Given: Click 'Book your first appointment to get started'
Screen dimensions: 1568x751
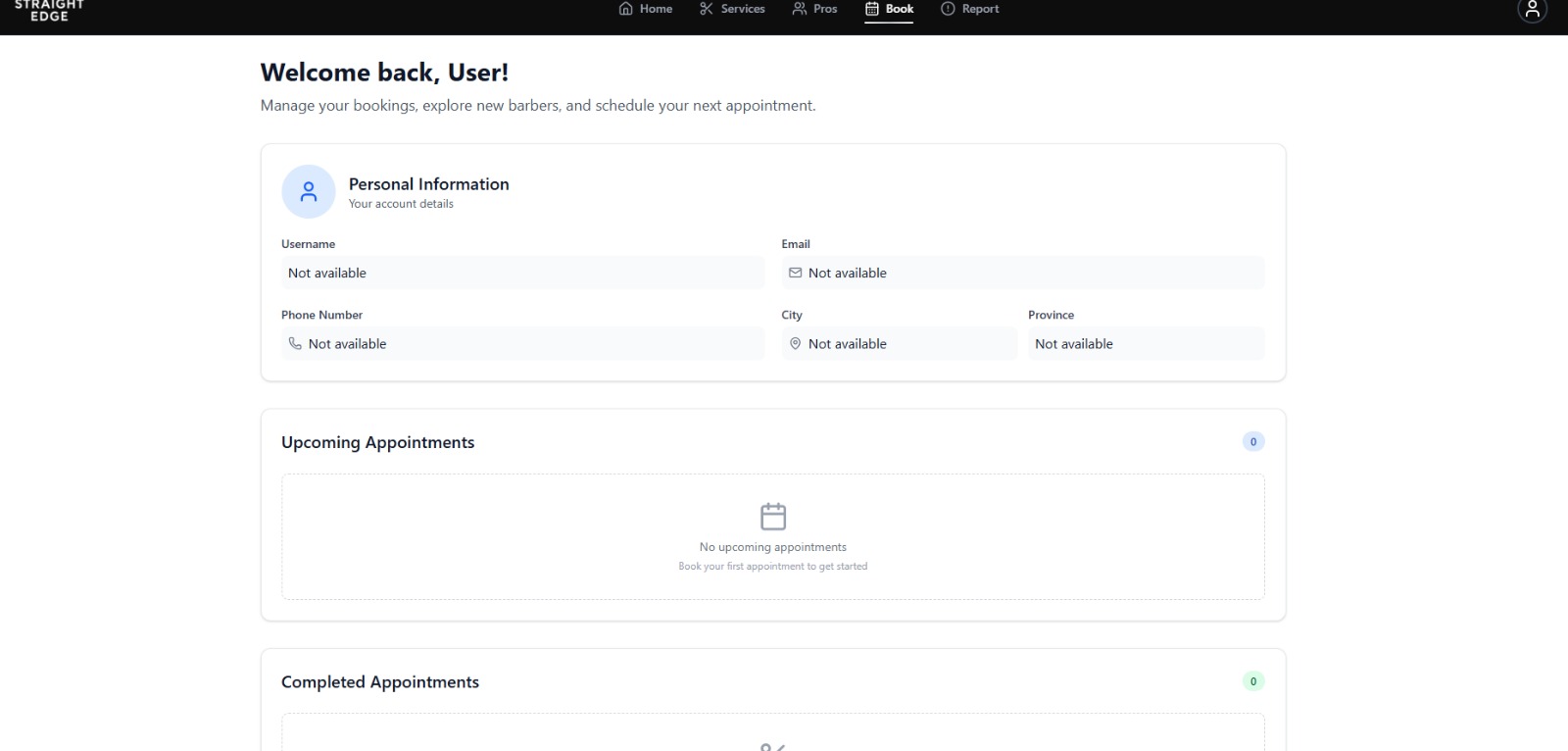Looking at the screenshot, I should [773, 567].
